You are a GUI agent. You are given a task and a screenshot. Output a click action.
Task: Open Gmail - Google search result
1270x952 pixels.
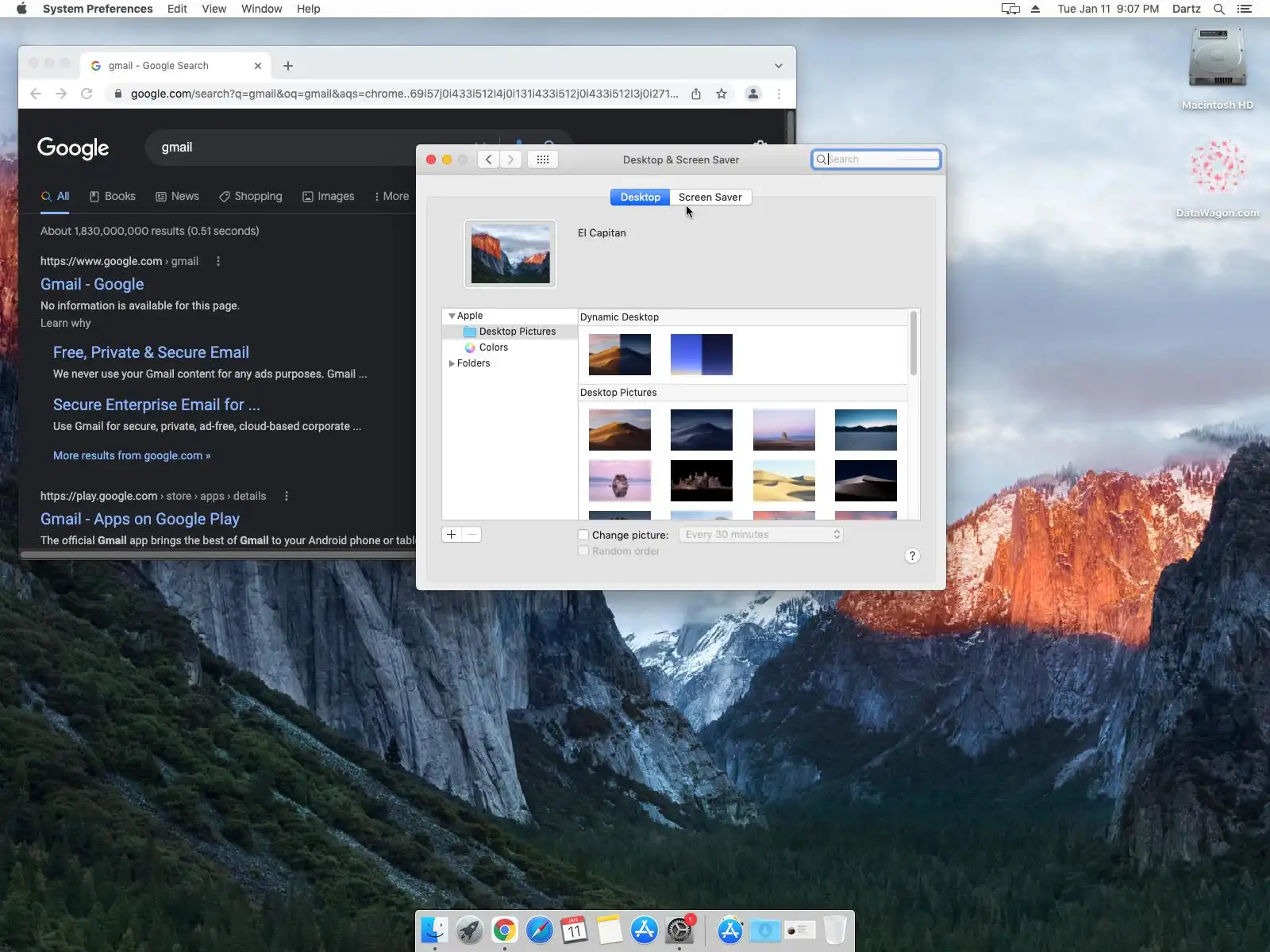coord(92,284)
